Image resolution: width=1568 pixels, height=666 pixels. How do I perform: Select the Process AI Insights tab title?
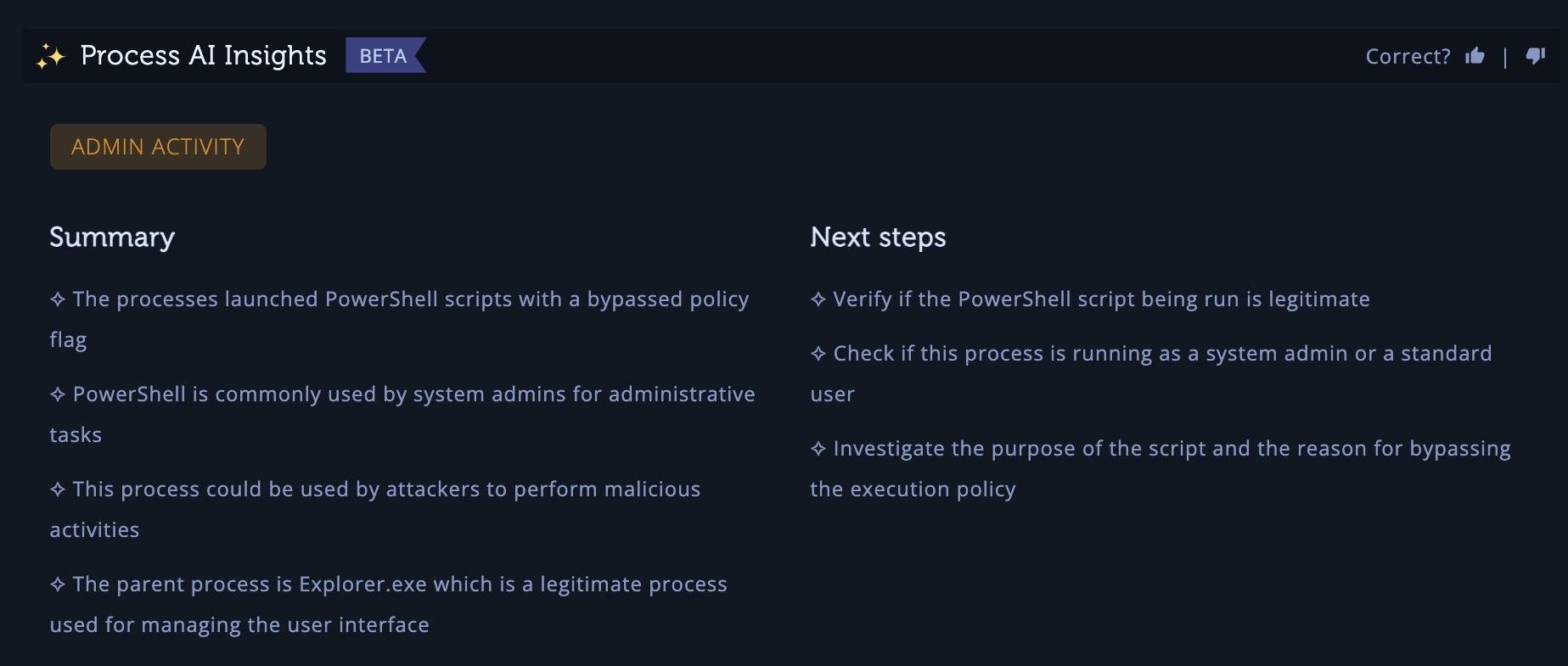pos(203,55)
